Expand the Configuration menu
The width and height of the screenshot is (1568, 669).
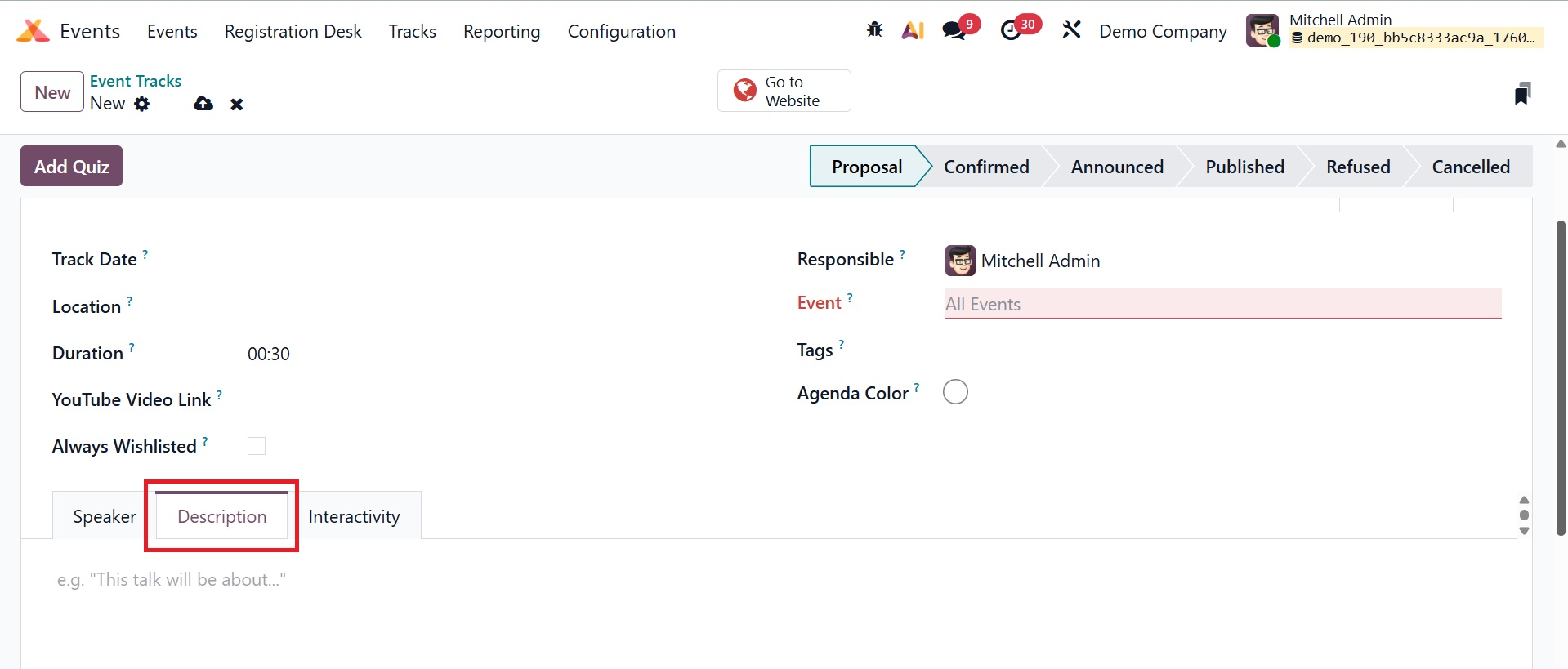tap(621, 31)
